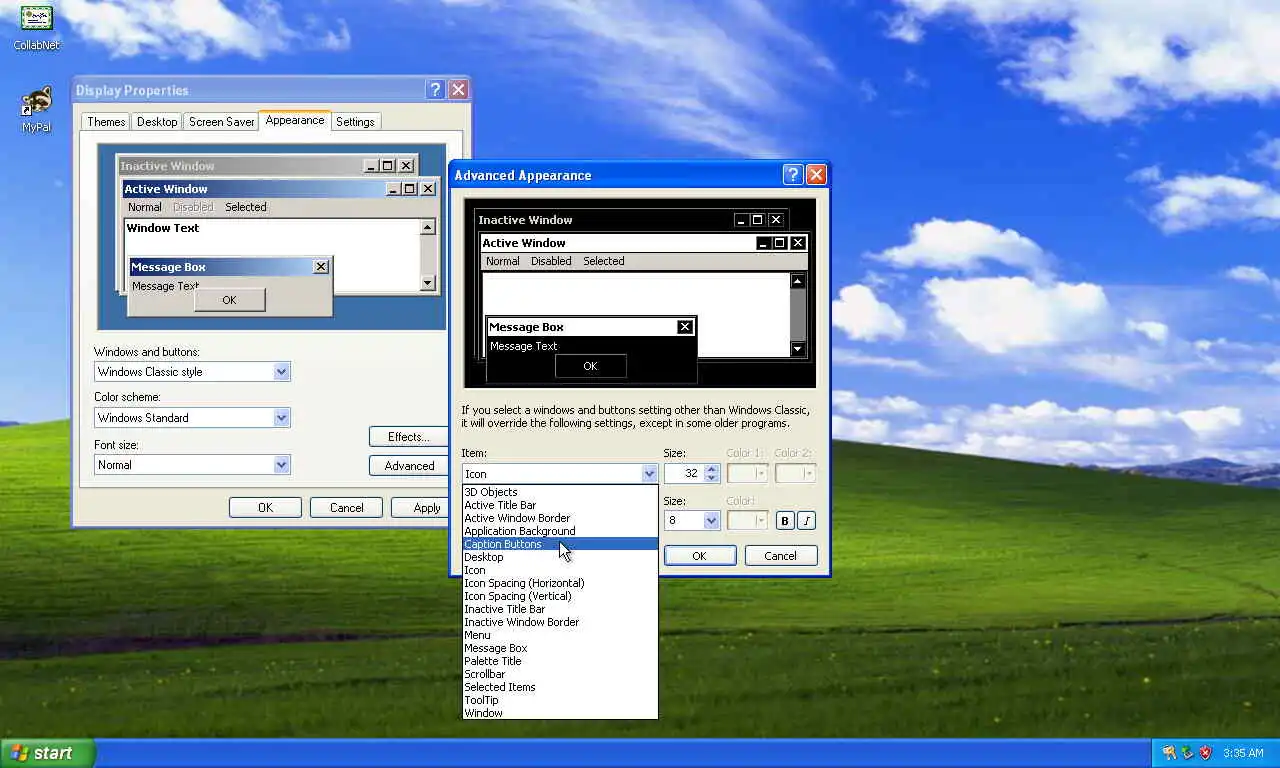Select Inactive Window Border list entry
The image size is (1280, 768).
560,622
